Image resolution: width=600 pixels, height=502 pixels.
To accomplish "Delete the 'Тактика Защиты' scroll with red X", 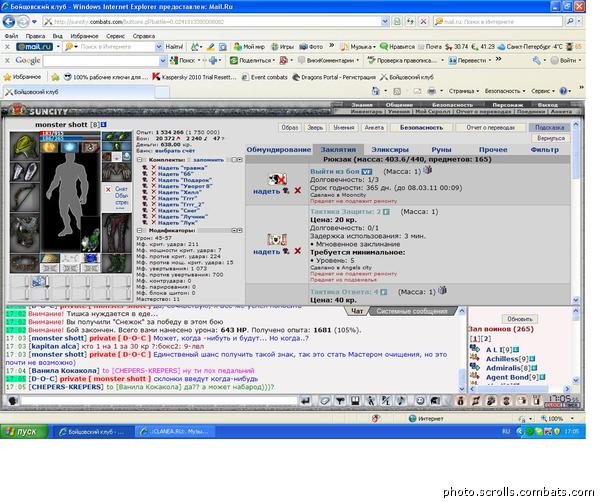I will [x=297, y=251].
